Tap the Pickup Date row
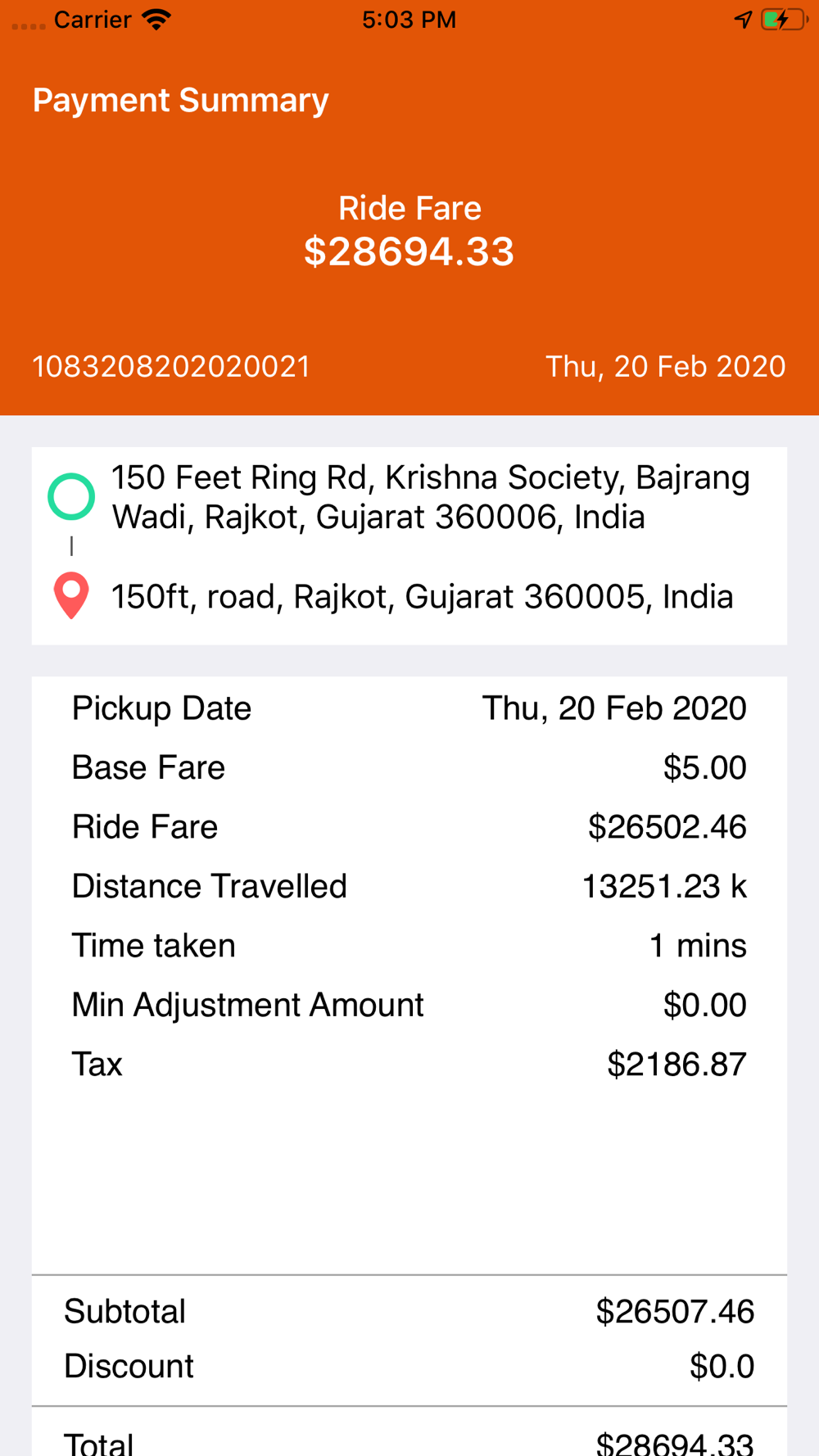This screenshot has width=819, height=1456. (x=408, y=708)
